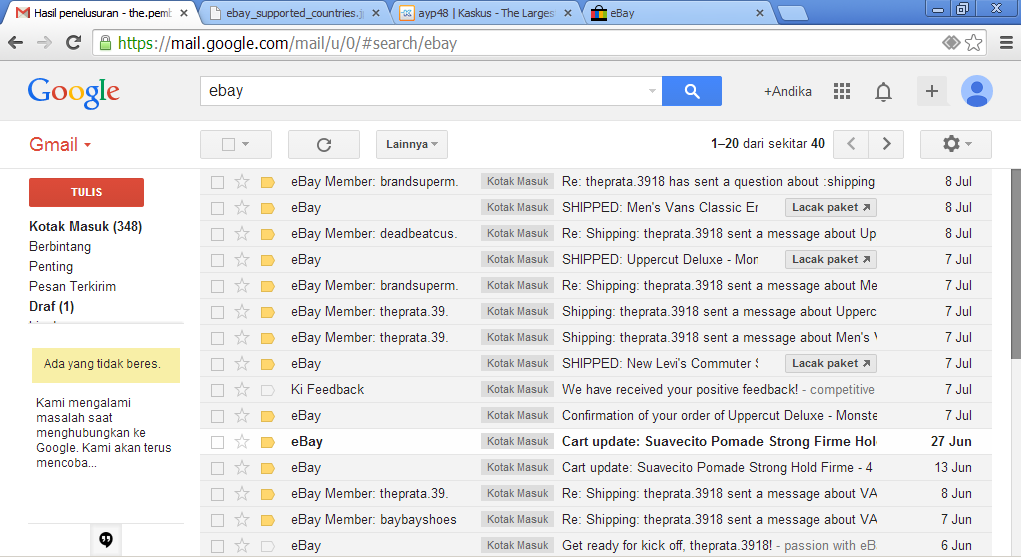This screenshot has width=1021, height=558.
Task: Open Kotak Masuk (348) folder
Action: (85, 227)
